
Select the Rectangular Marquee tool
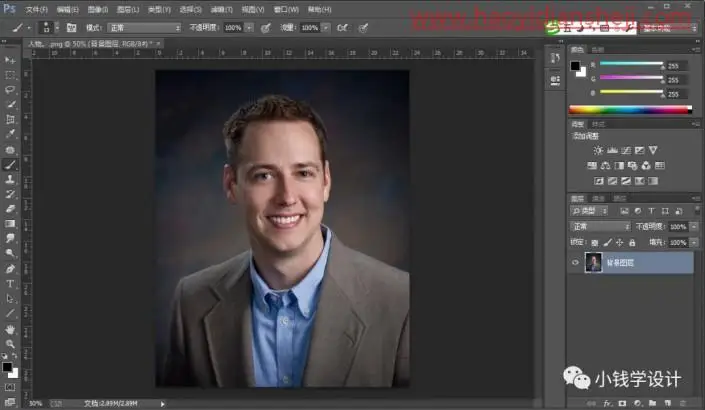(10, 75)
